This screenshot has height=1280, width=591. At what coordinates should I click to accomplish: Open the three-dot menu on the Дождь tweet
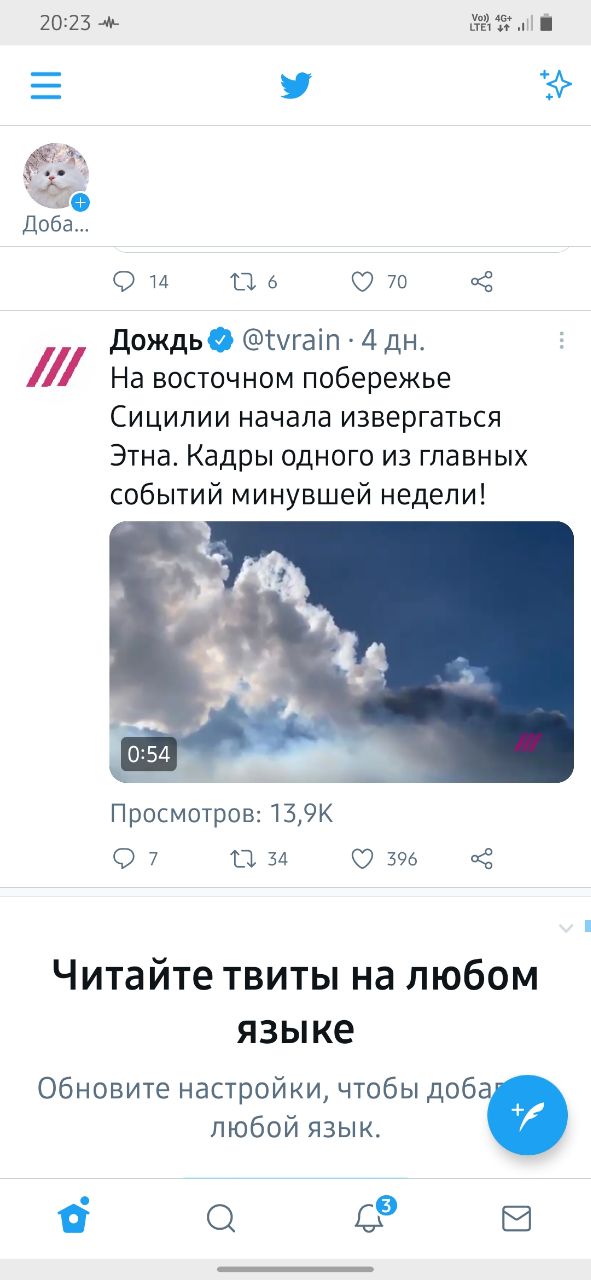point(561,341)
